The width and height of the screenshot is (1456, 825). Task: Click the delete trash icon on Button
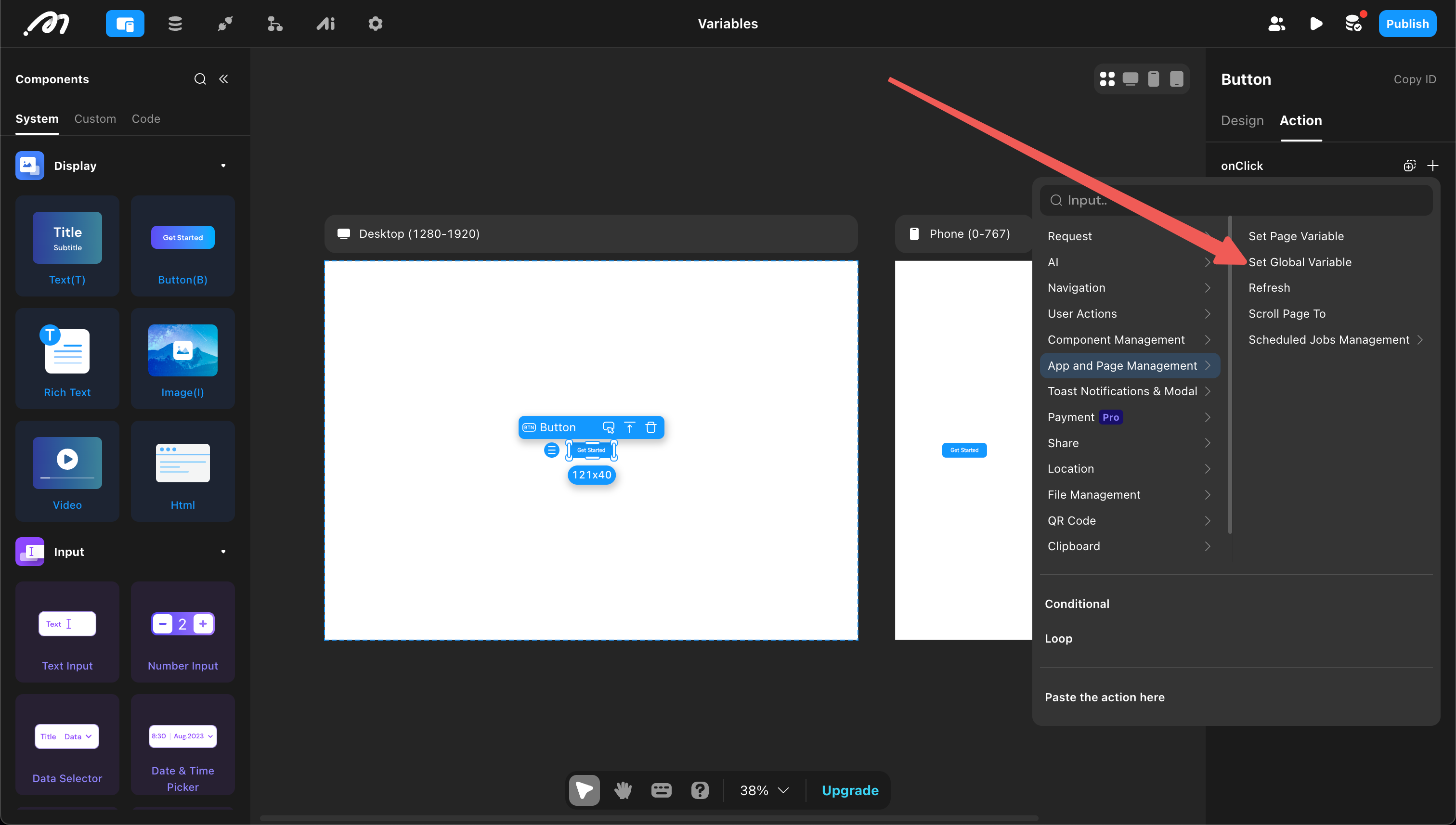tap(650, 427)
